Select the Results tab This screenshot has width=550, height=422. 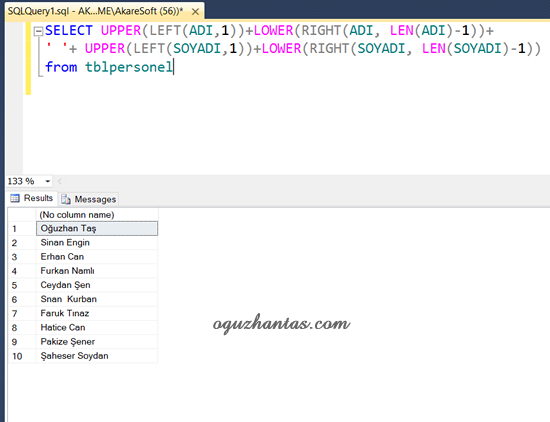point(32,198)
